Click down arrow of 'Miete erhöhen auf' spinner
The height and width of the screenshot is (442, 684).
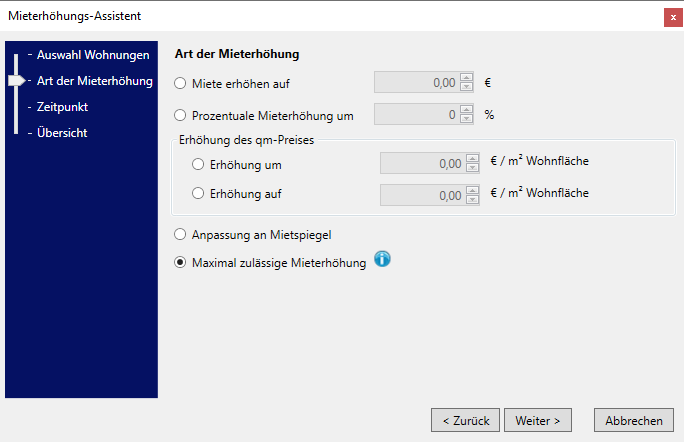point(467,88)
